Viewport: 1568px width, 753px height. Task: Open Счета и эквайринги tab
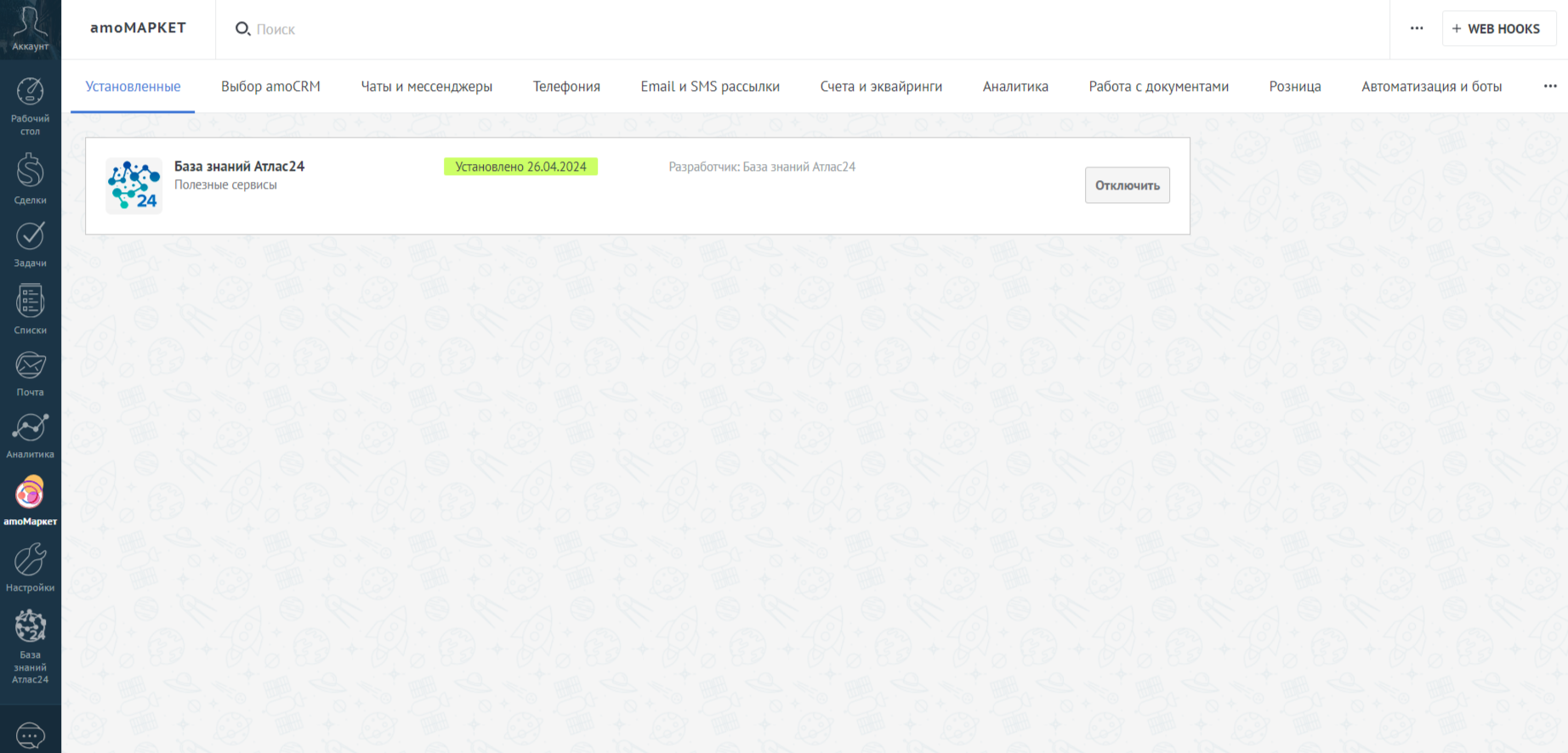pos(881,86)
